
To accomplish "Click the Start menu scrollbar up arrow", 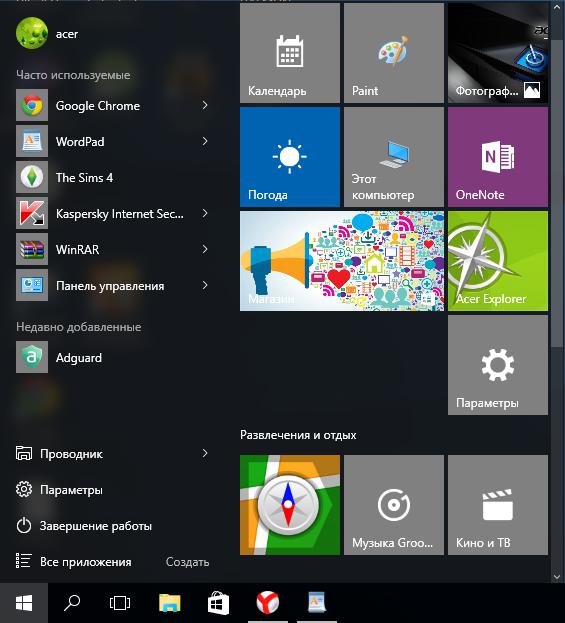I will [x=557, y=6].
